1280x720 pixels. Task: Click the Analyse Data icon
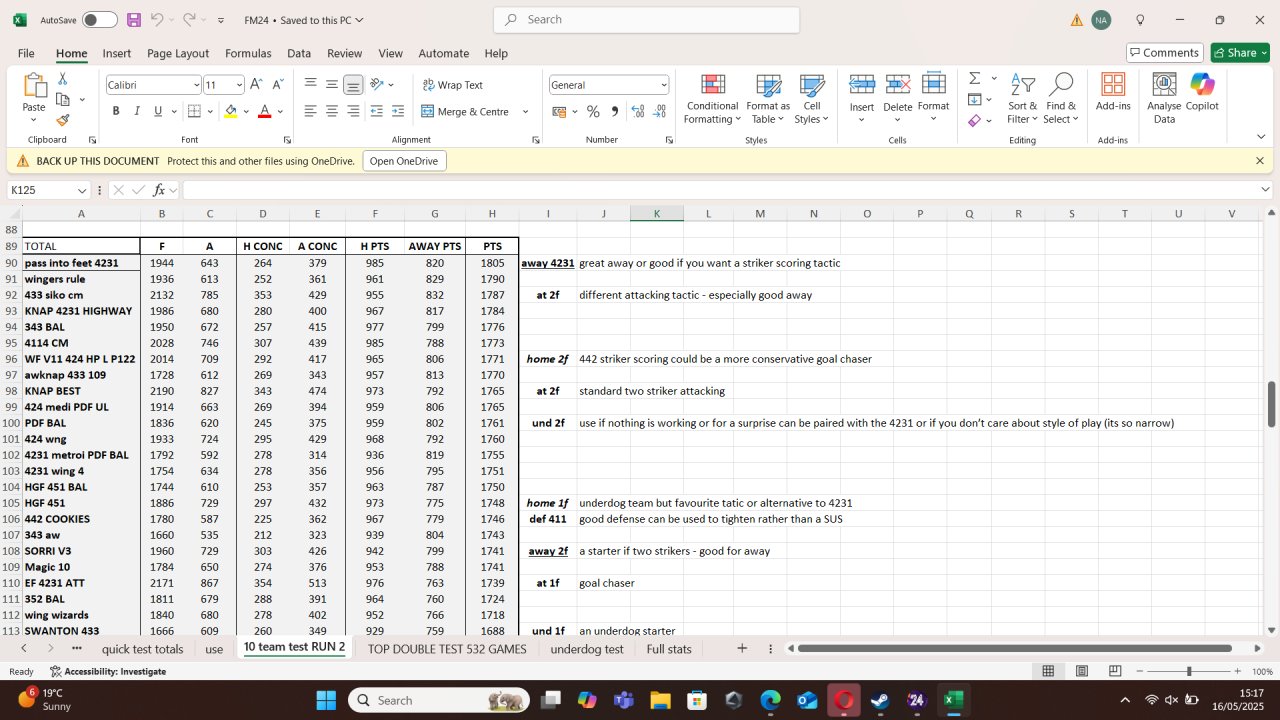click(1164, 98)
